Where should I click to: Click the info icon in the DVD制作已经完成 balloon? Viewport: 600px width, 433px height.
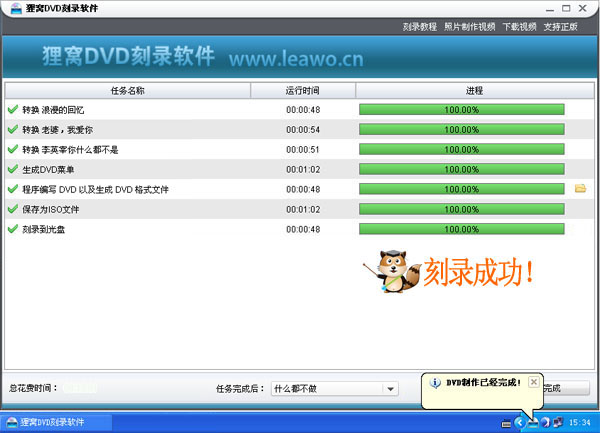[x=435, y=383]
